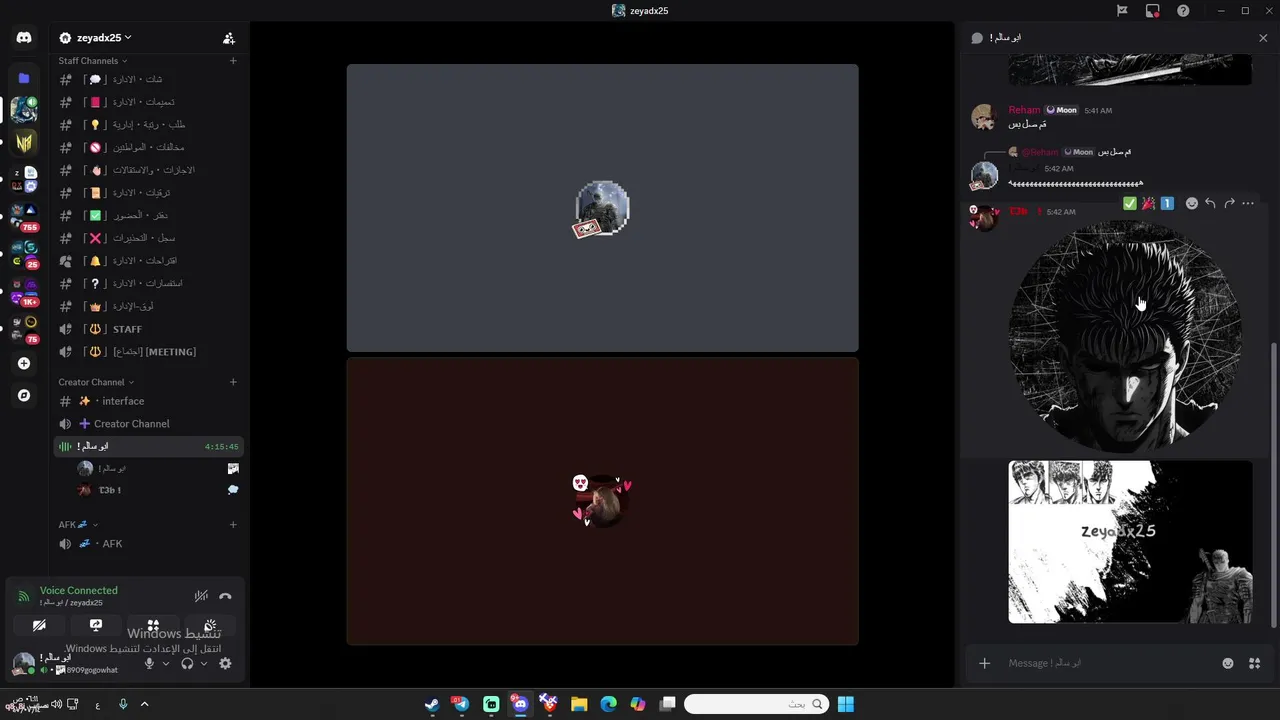Collapse the AFK category
Screen dimensions: 1280x720
78,525
